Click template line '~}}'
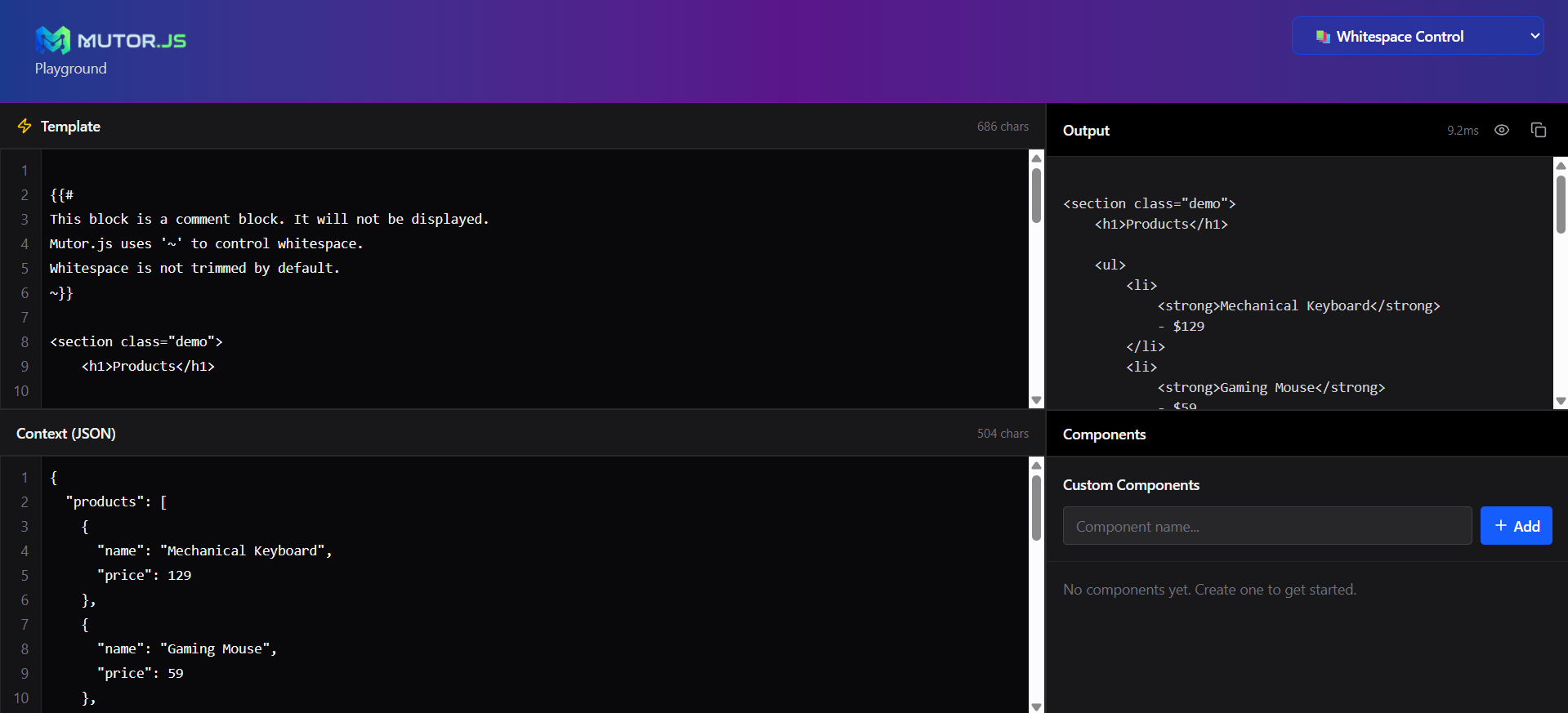This screenshot has width=1568, height=713. (61, 293)
